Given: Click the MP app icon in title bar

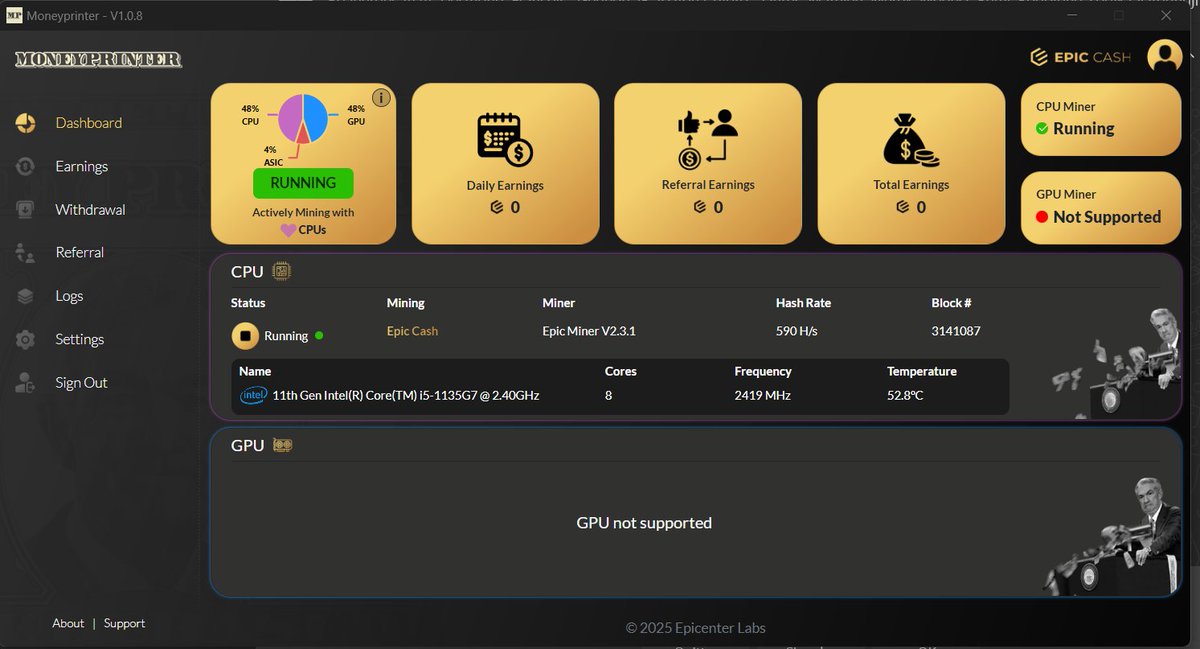Looking at the screenshot, I should coord(14,14).
